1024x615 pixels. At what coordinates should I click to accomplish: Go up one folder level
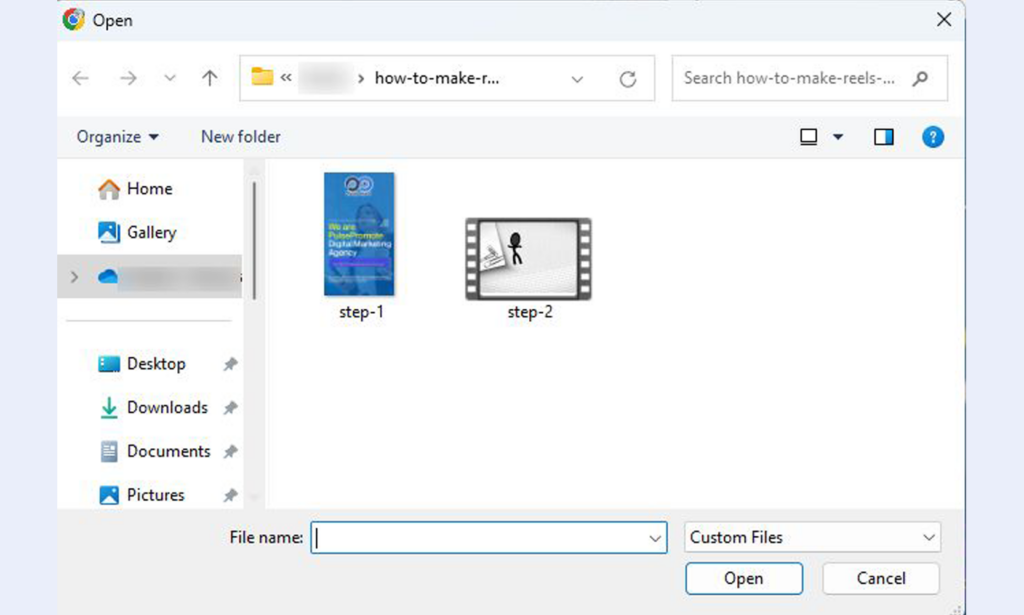[209, 79]
